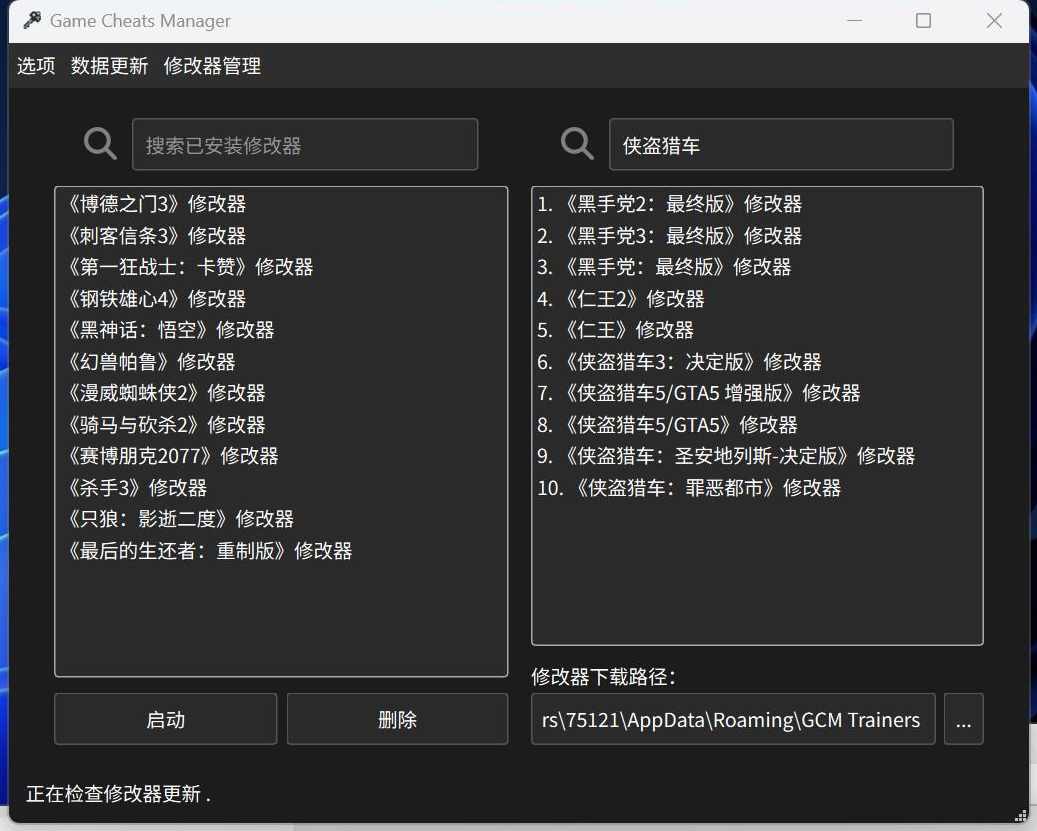Click the 侠盗猎车 search field
1037x831 pixels.
click(780, 144)
